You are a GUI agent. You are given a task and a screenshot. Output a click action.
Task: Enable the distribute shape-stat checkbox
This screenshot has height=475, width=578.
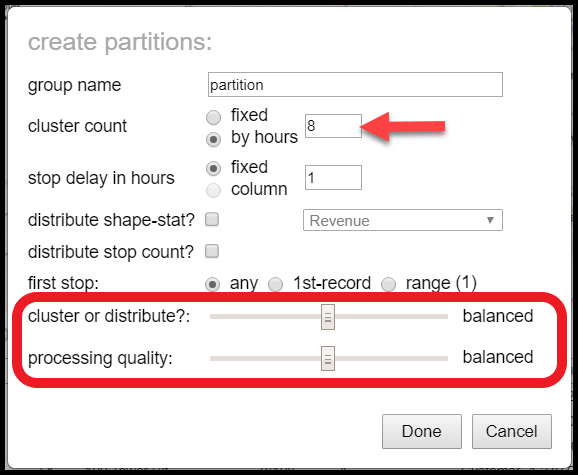(x=212, y=219)
